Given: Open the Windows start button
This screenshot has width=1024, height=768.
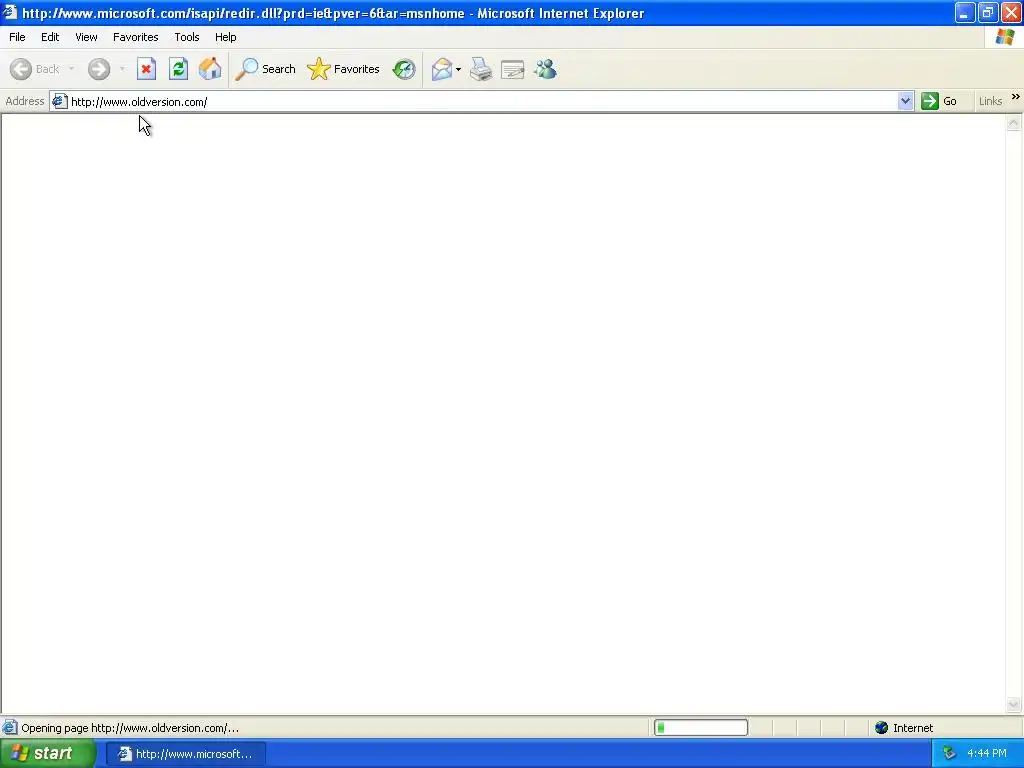Looking at the screenshot, I should [48, 754].
